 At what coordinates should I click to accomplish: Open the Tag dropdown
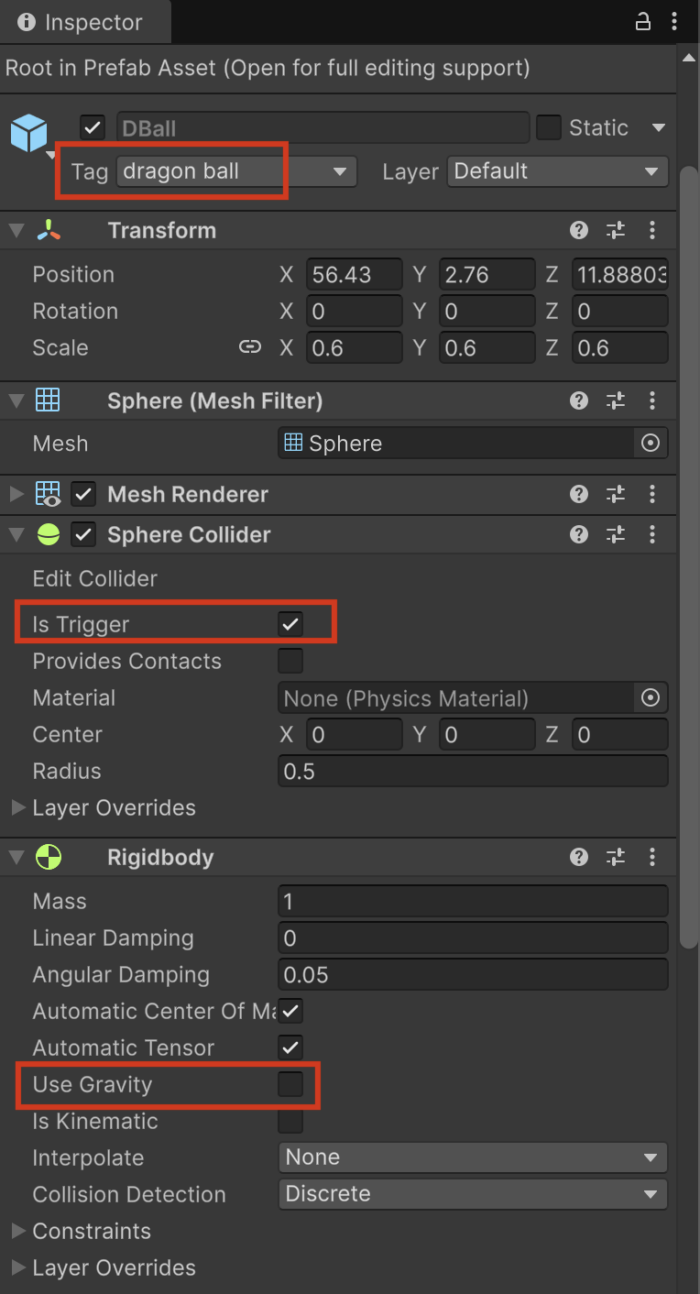[236, 171]
